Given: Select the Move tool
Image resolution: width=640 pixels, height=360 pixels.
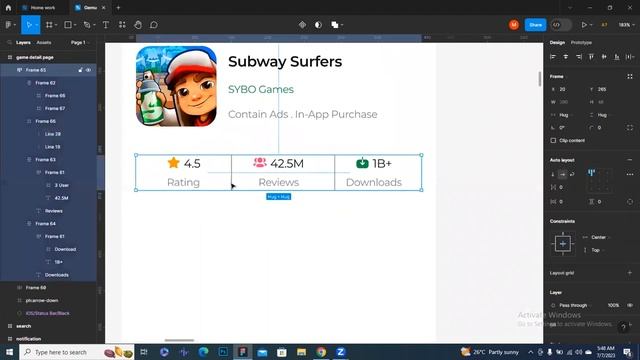Looking at the screenshot, I should [29, 25].
